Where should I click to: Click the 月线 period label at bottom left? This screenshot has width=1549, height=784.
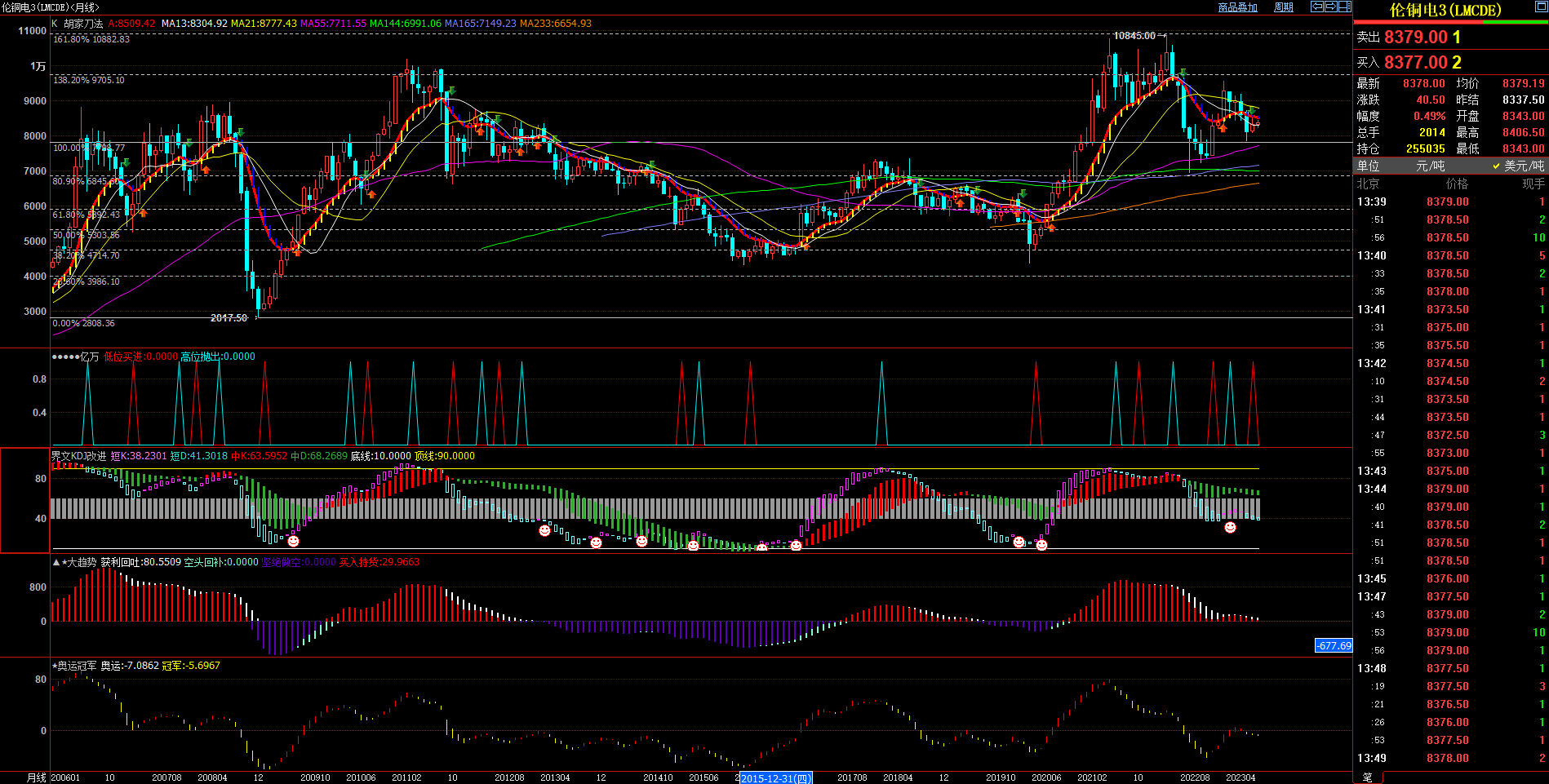coord(37,777)
